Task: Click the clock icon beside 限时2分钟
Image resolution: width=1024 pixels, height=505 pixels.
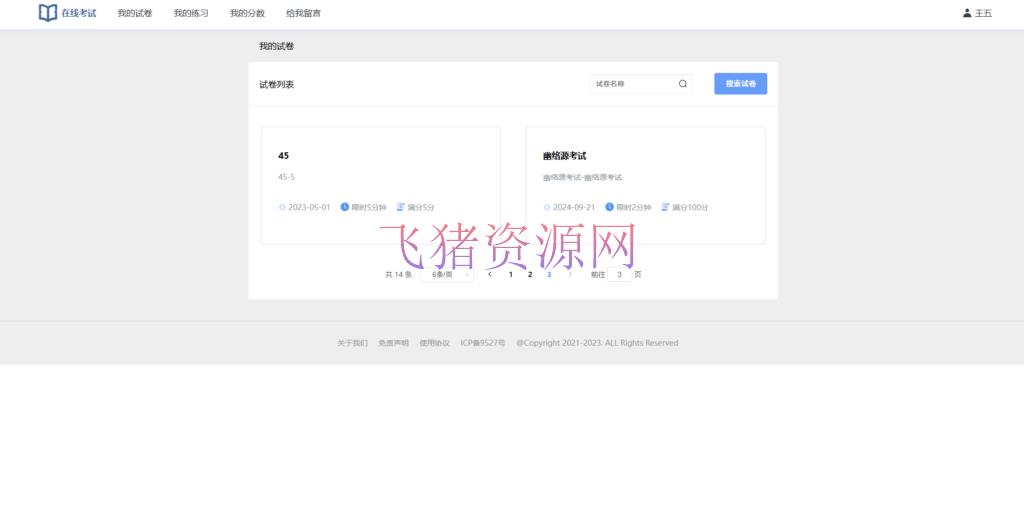Action: (x=609, y=207)
